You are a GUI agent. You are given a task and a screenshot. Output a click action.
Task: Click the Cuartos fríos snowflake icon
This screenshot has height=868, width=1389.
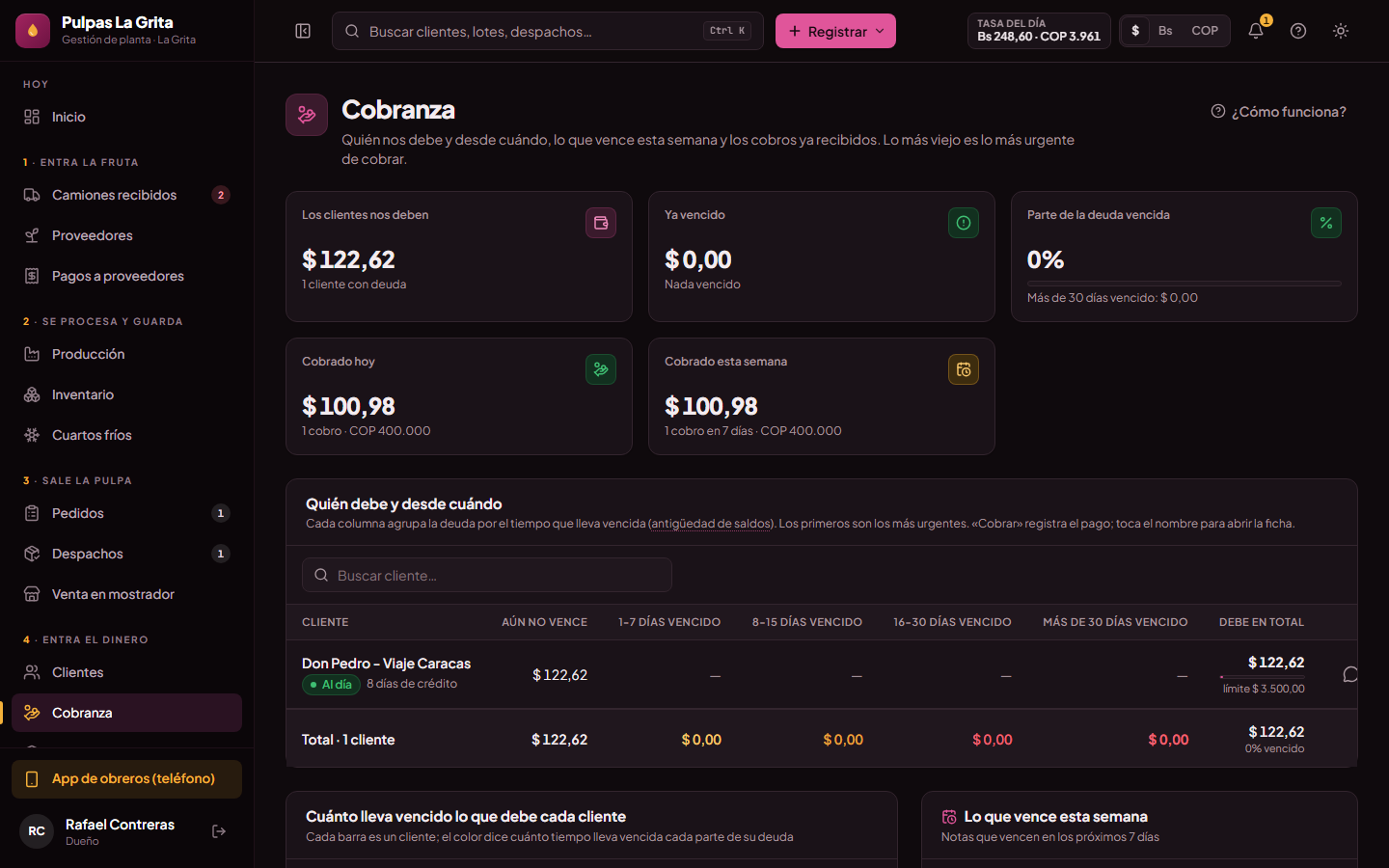(32, 435)
